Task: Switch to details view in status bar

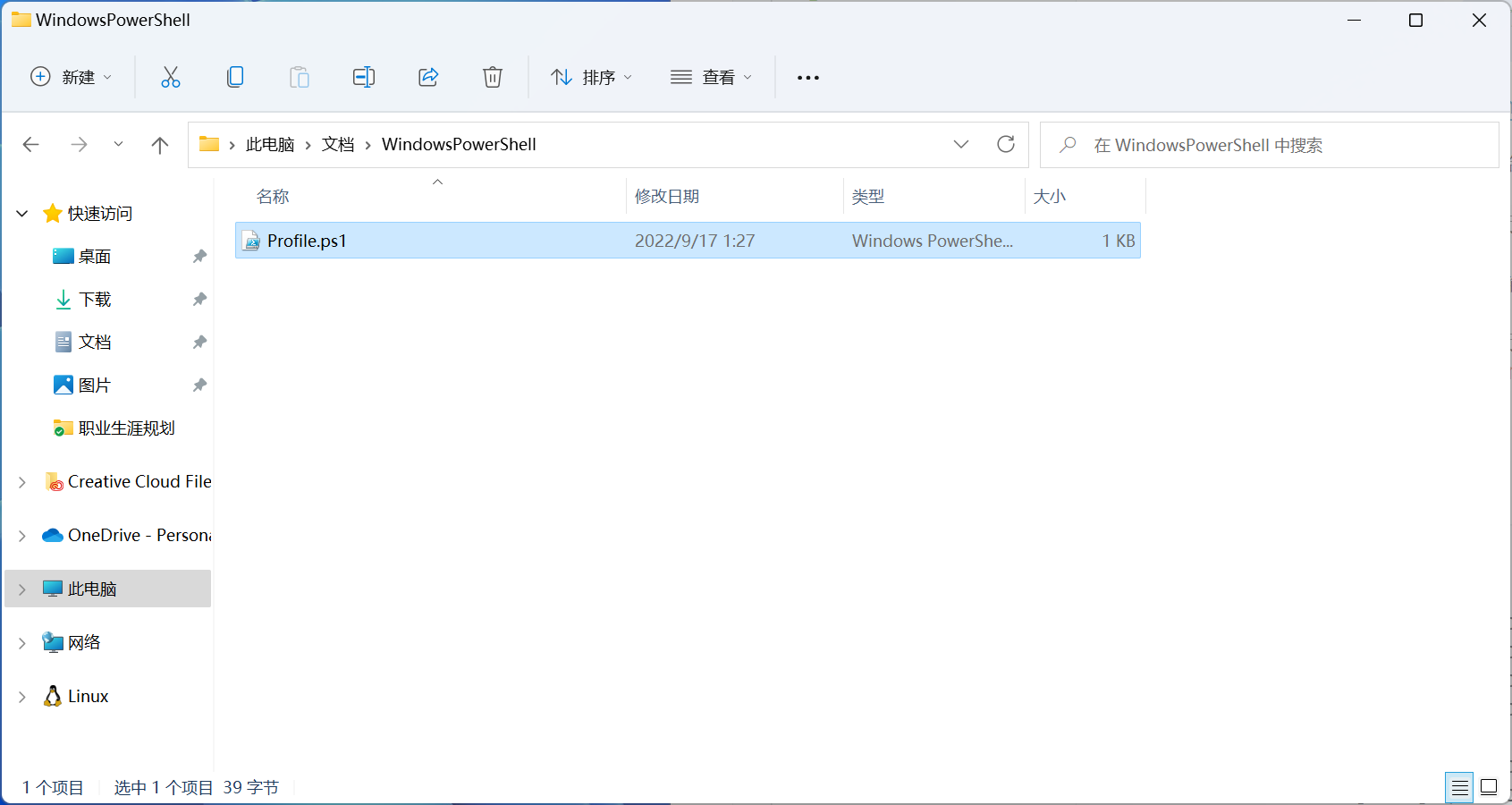Action: pos(1460,787)
